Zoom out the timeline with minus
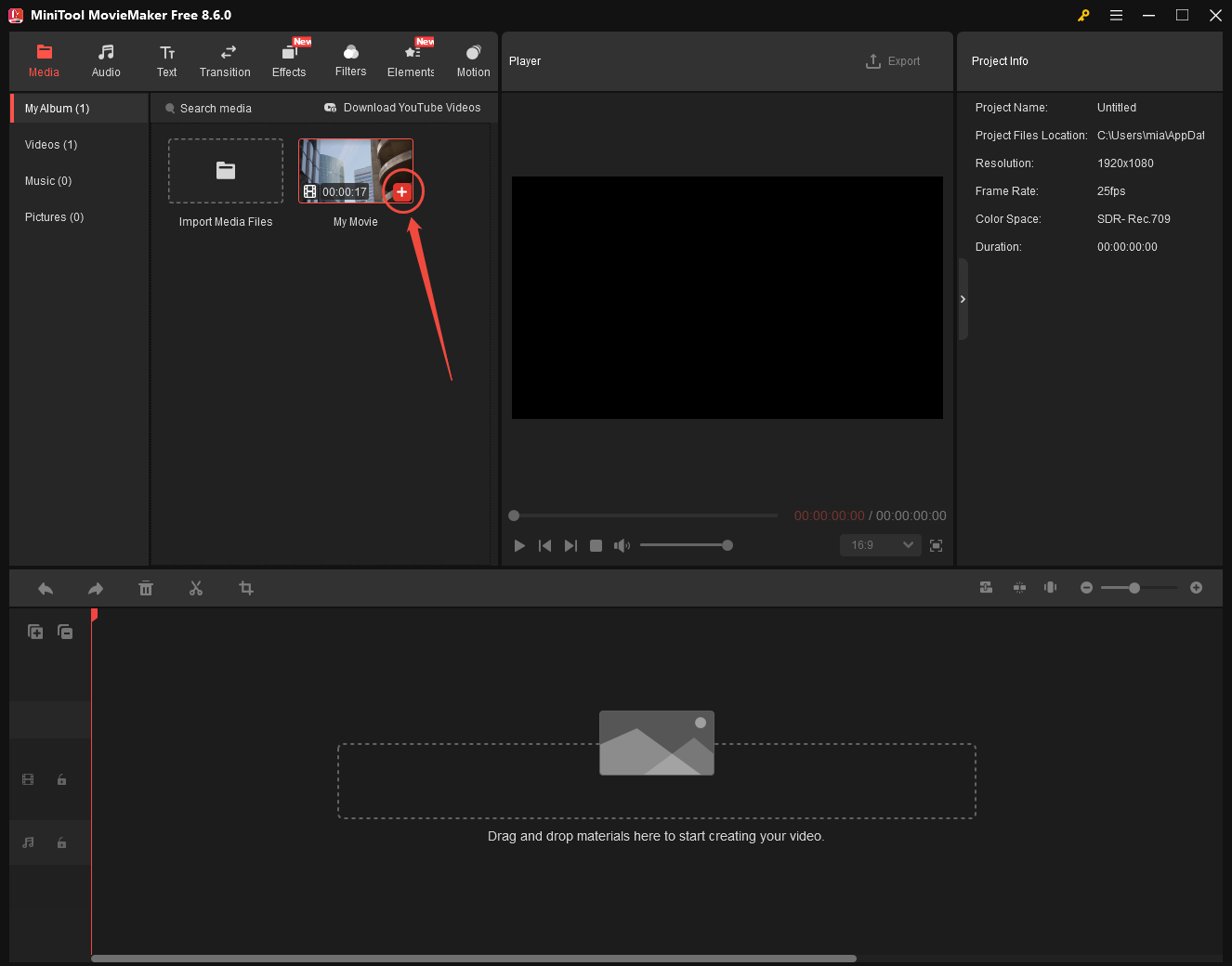The height and width of the screenshot is (966, 1232). coord(1086,587)
